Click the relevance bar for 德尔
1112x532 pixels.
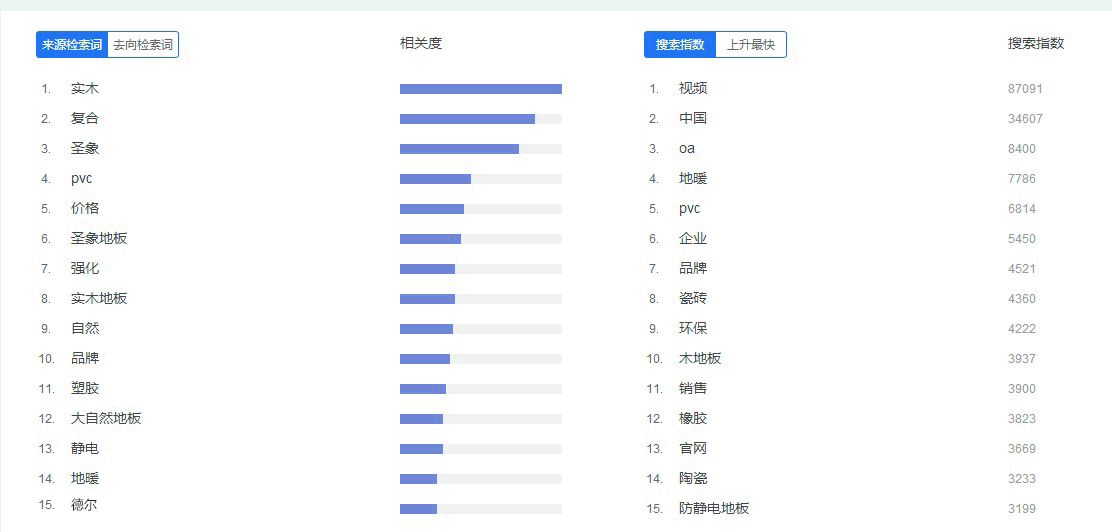tap(480, 509)
